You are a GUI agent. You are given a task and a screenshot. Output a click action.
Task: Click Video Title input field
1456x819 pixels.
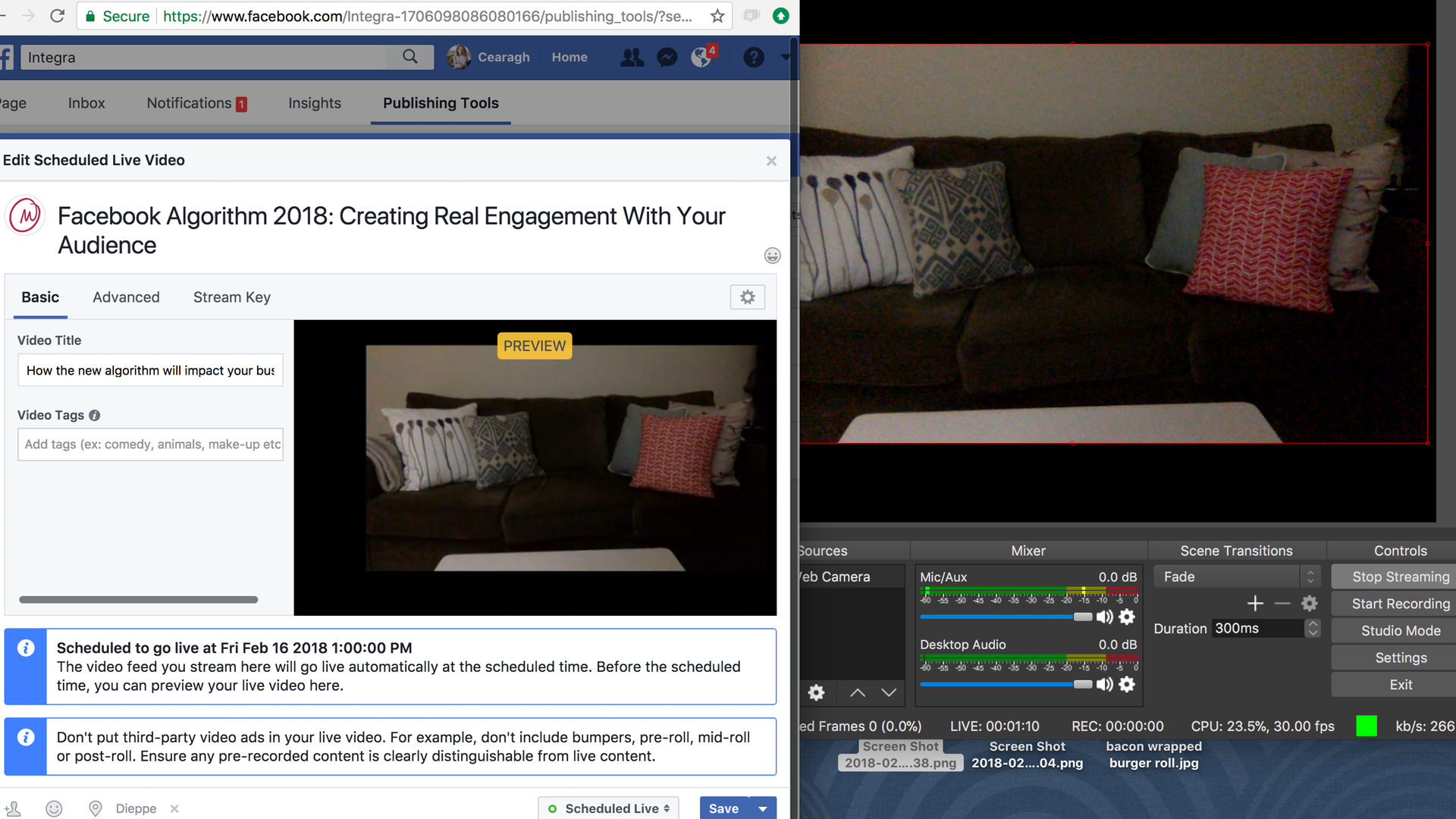click(150, 370)
